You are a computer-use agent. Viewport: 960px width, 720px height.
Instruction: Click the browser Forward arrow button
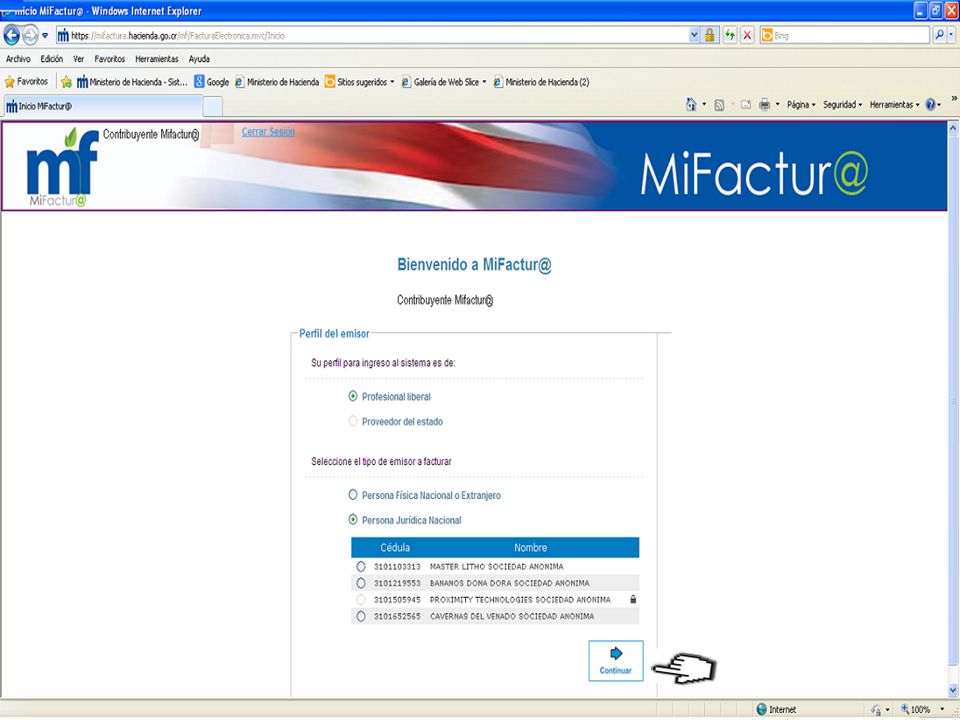30,36
